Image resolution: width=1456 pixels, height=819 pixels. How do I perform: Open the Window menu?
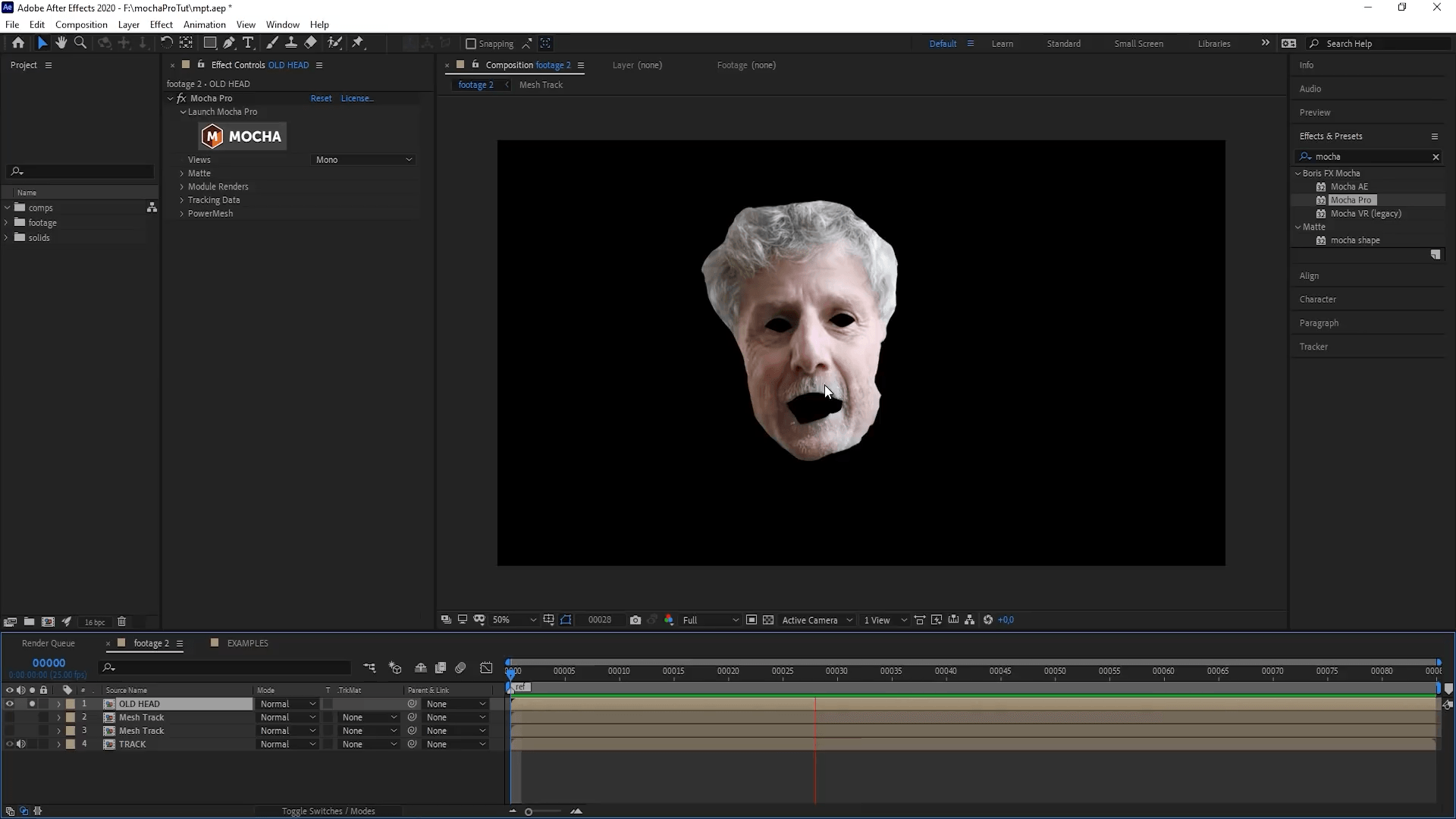tap(282, 24)
